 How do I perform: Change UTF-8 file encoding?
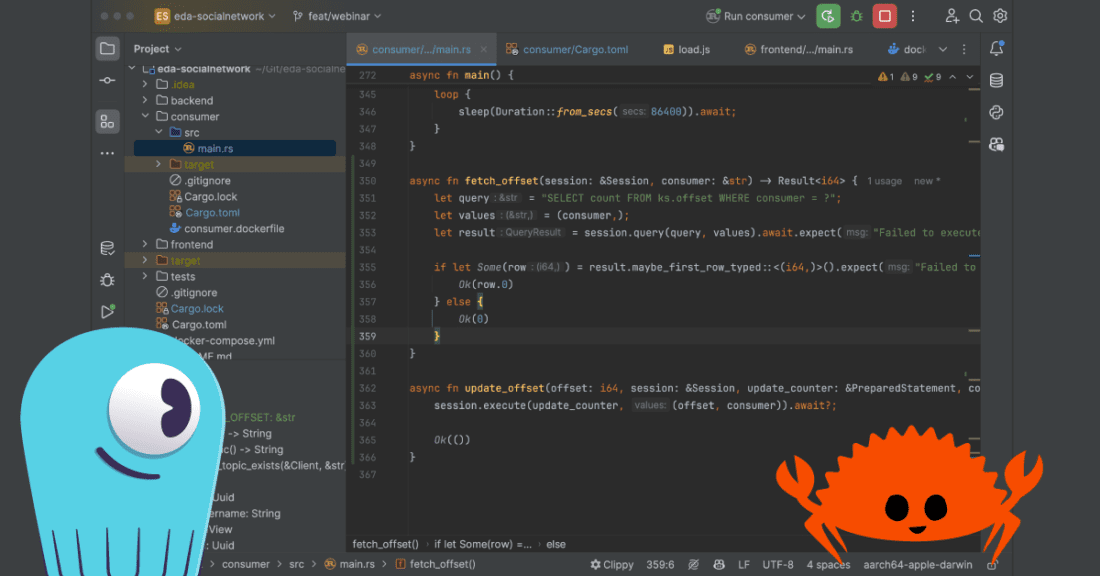point(778,564)
